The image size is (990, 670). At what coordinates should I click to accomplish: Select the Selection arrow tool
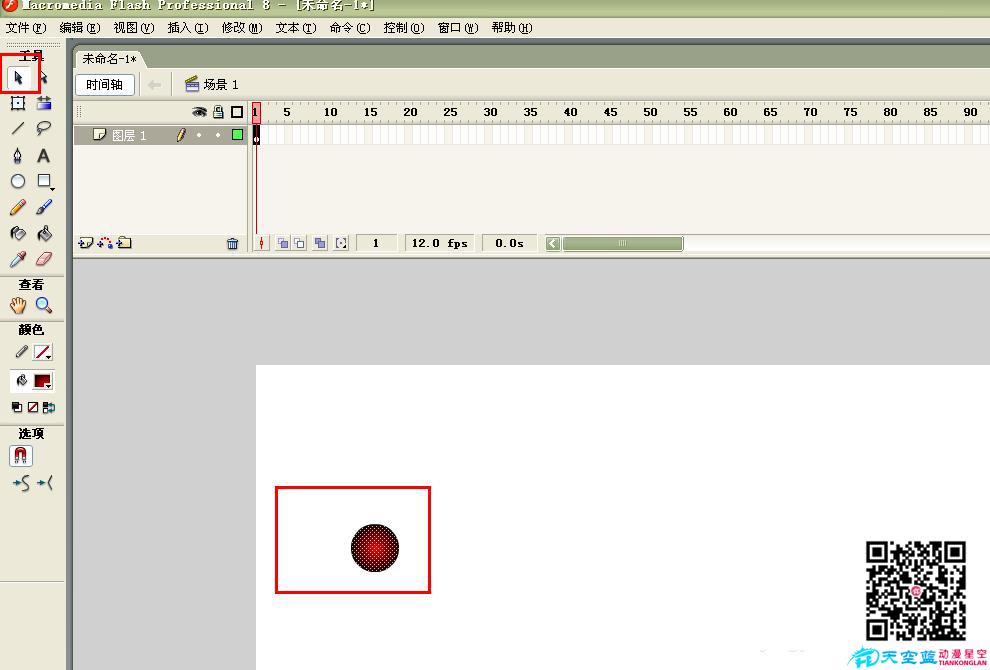click(x=18, y=78)
